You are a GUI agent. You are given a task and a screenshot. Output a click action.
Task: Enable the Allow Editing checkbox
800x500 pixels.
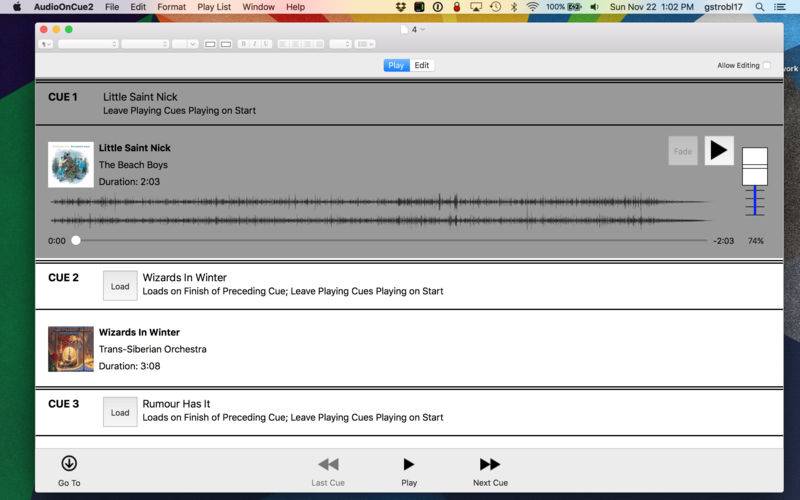767,65
